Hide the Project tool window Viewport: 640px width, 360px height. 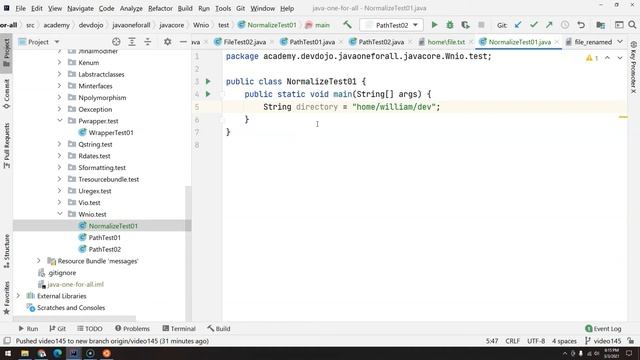click(x=183, y=42)
